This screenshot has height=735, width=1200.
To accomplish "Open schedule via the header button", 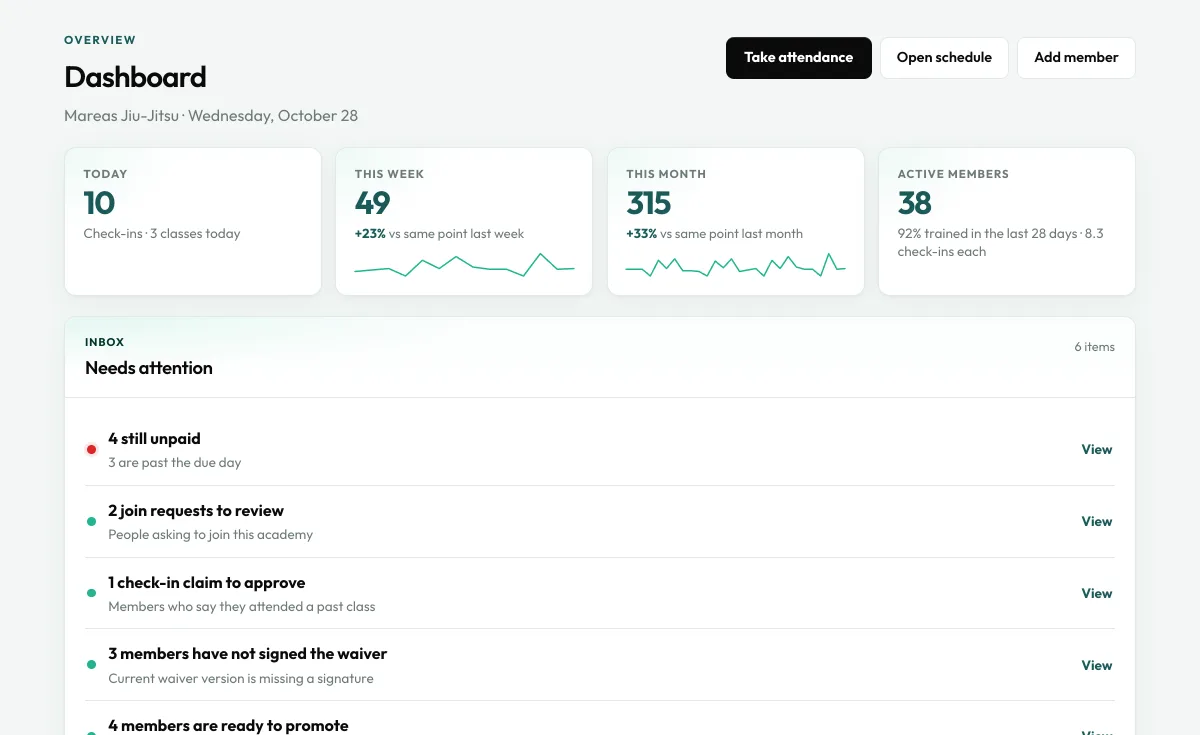I will [944, 58].
